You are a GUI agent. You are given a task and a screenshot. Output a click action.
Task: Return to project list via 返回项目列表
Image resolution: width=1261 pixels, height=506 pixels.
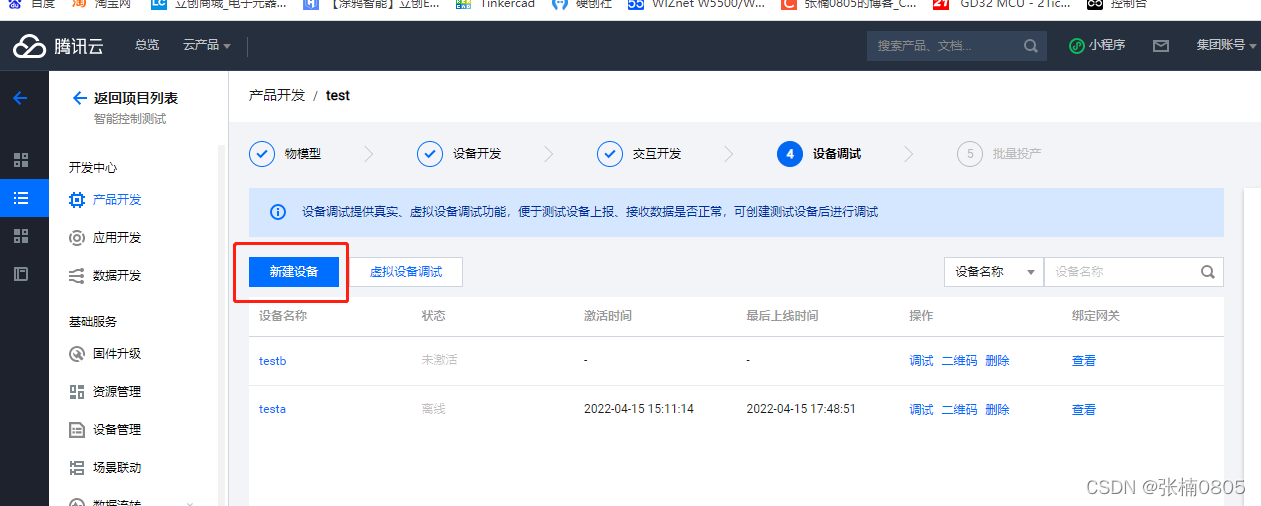[135, 98]
